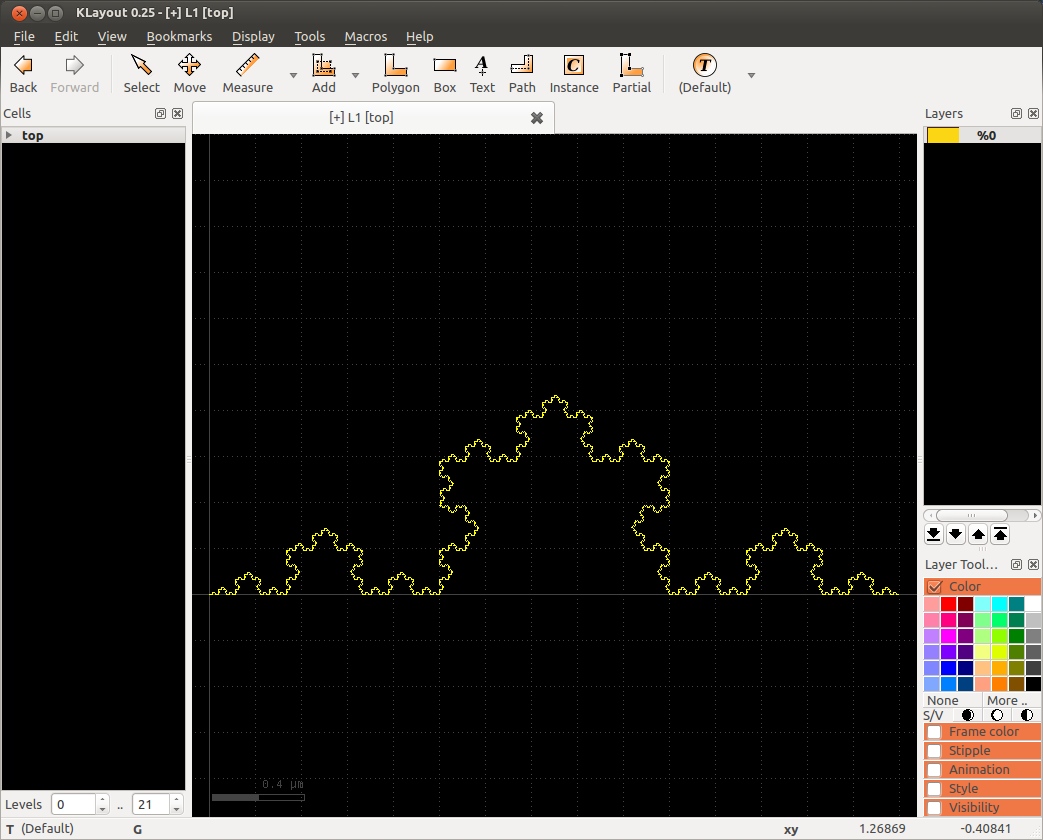Move layer to bottom arrow button
This screenshot has height=840, width=1043.
[933, 534]
